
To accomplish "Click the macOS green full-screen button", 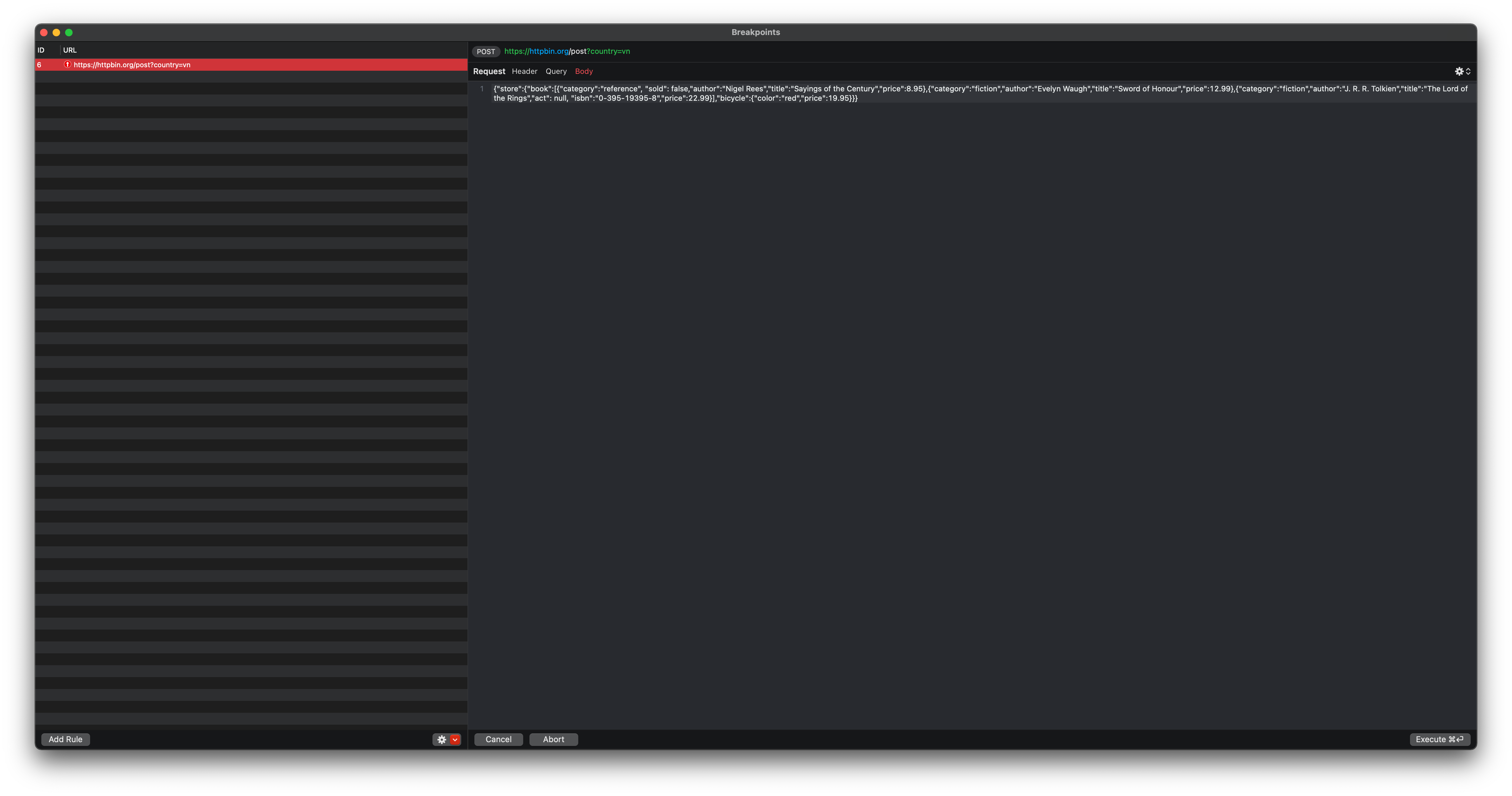I will [69, 32].
